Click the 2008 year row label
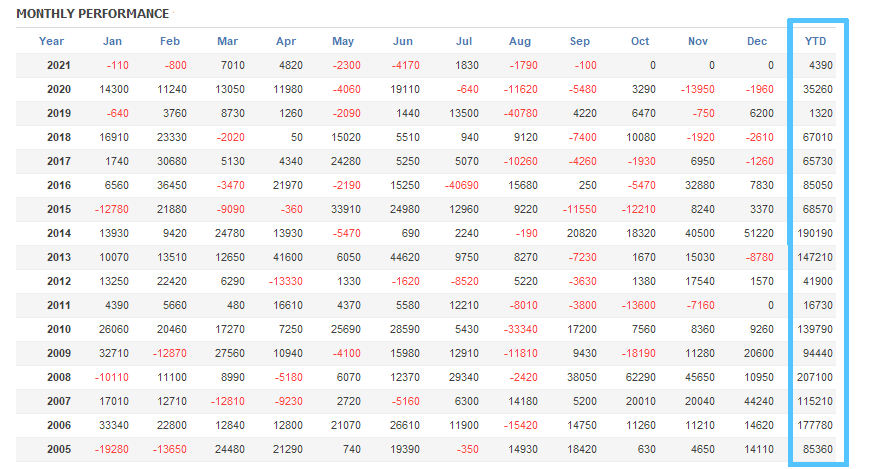The height and width of the screenshot is (469, 880). coord(59,377)
